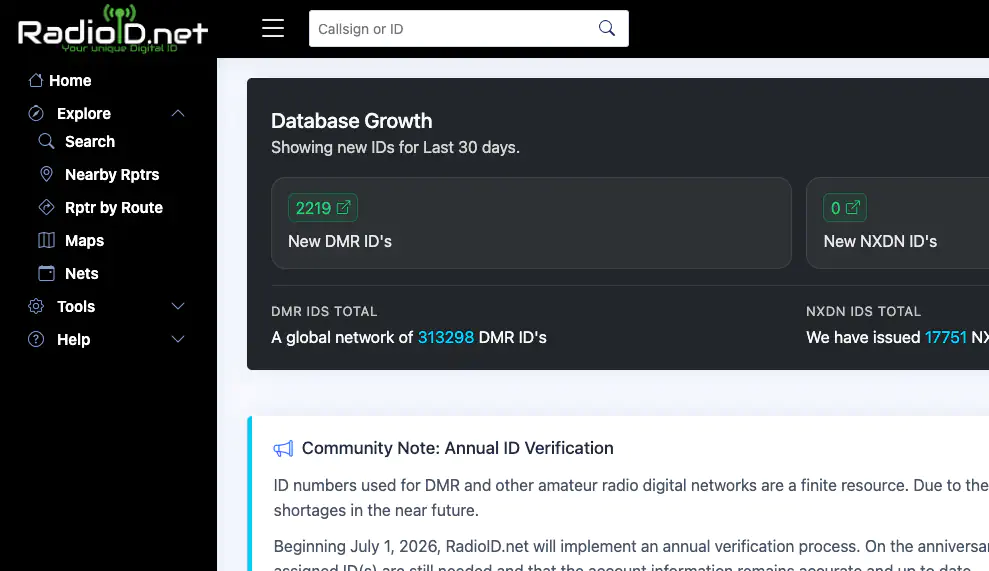Open the Home menu item
Image resolution: width=989 pixels, height=571 pixels.
[70, 81]
